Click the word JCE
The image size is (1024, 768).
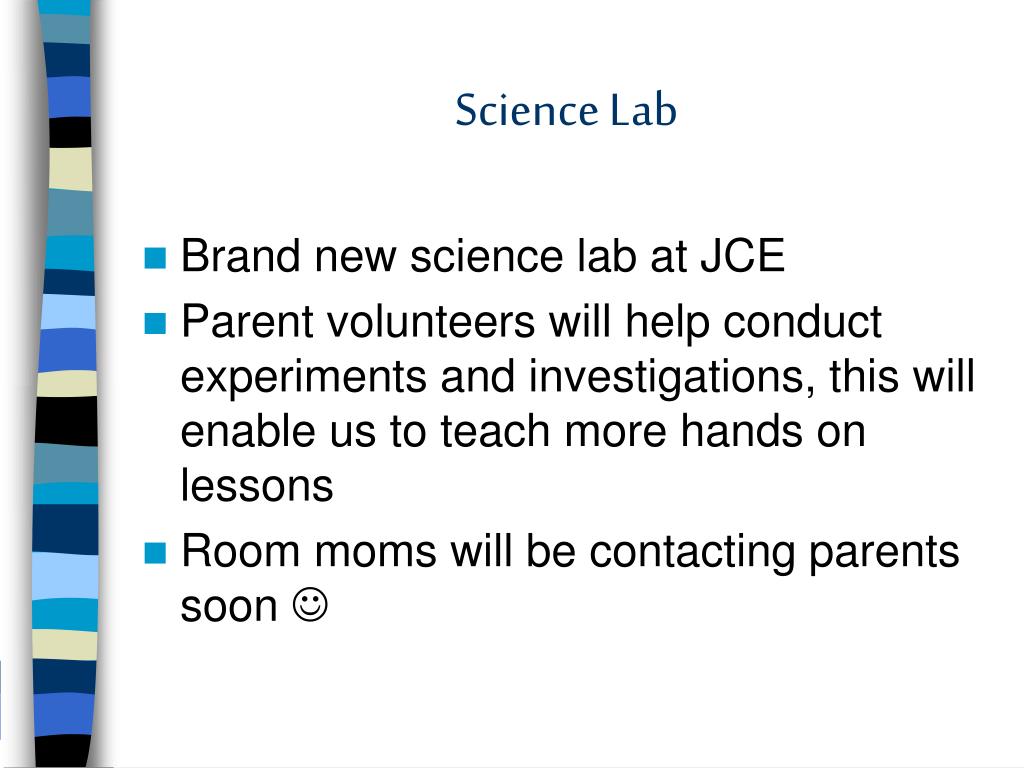pyautogui.click(x=743, y=255)
